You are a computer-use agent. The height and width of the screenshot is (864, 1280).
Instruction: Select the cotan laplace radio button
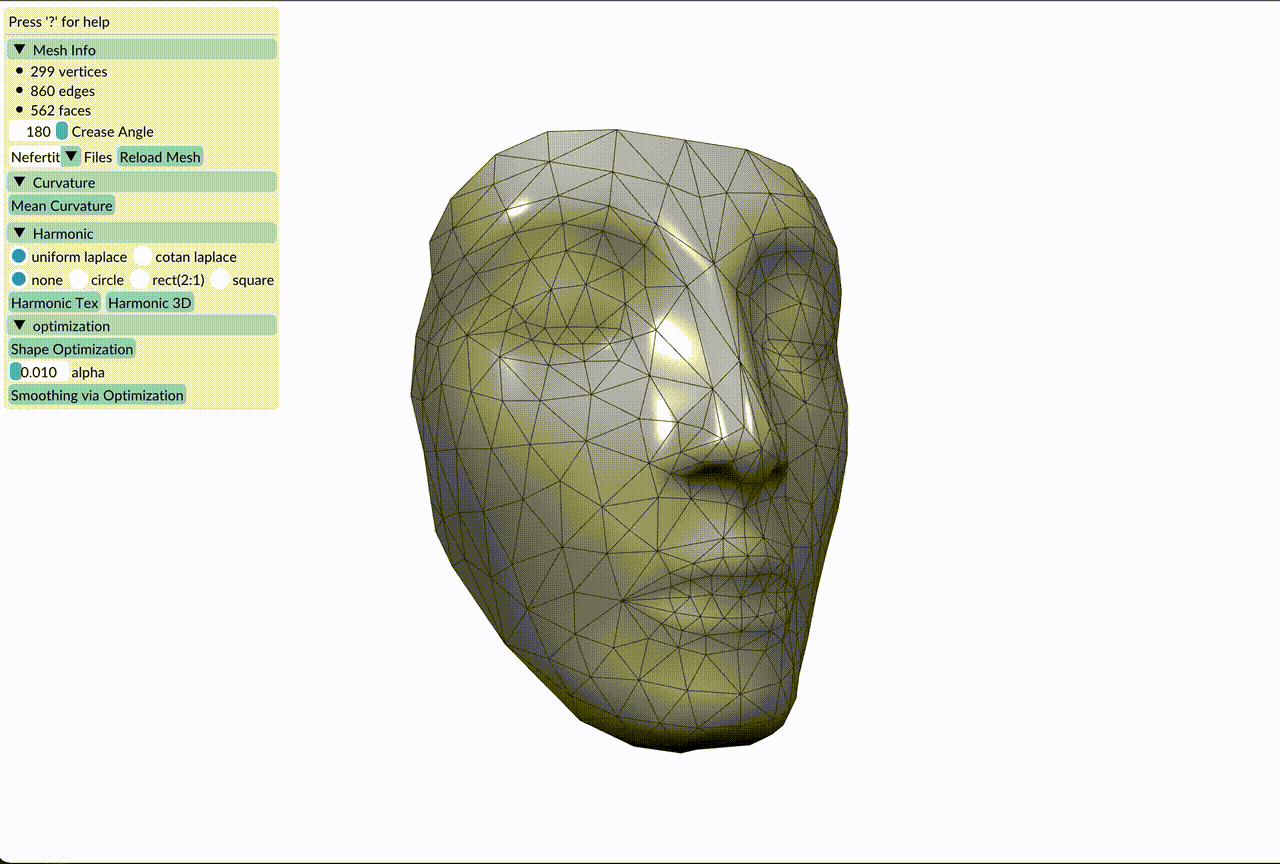pos(142,257)
